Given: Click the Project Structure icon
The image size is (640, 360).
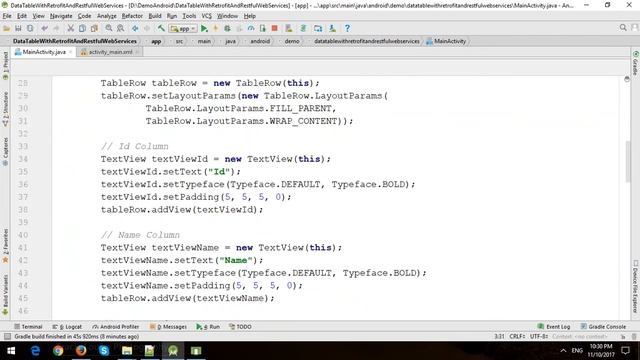Looking at the screenshot, I should (x=318, y=29).
